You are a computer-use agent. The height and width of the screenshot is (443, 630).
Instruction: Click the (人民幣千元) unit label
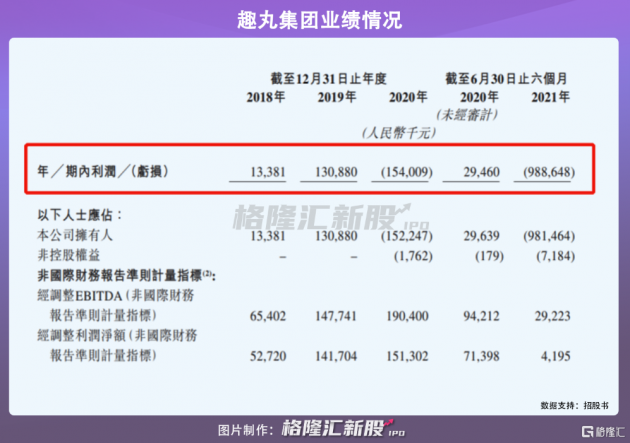tap(399, 133)
